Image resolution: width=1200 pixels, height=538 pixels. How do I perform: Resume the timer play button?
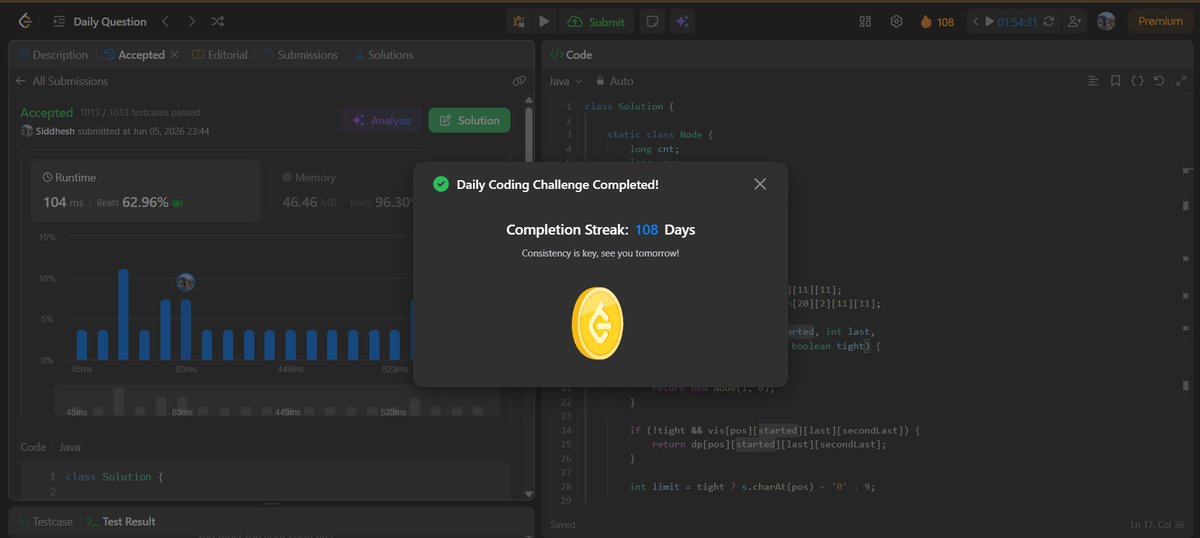coord(989,21)
